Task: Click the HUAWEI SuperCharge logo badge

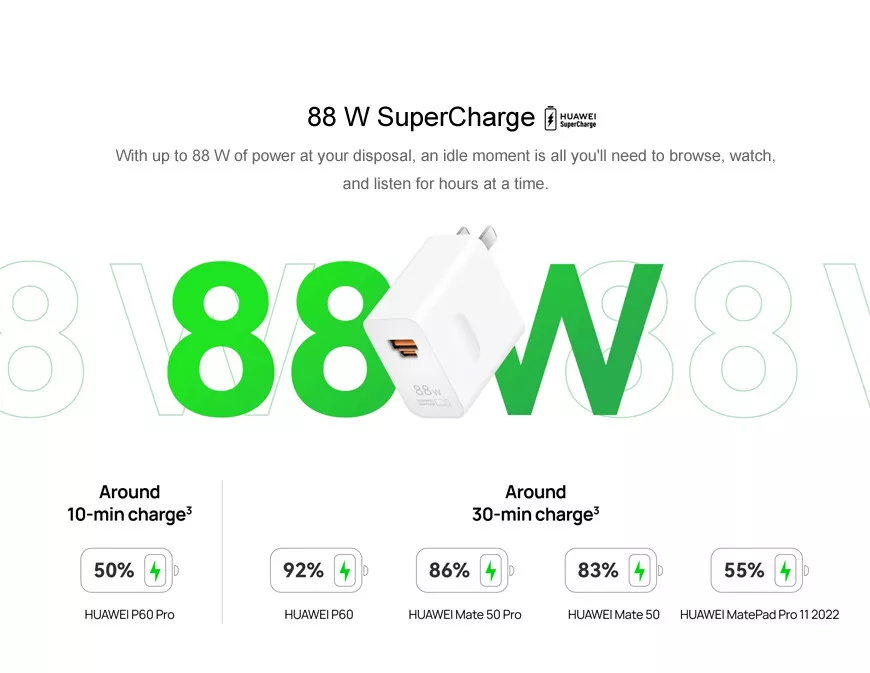Action: (570, 118)
